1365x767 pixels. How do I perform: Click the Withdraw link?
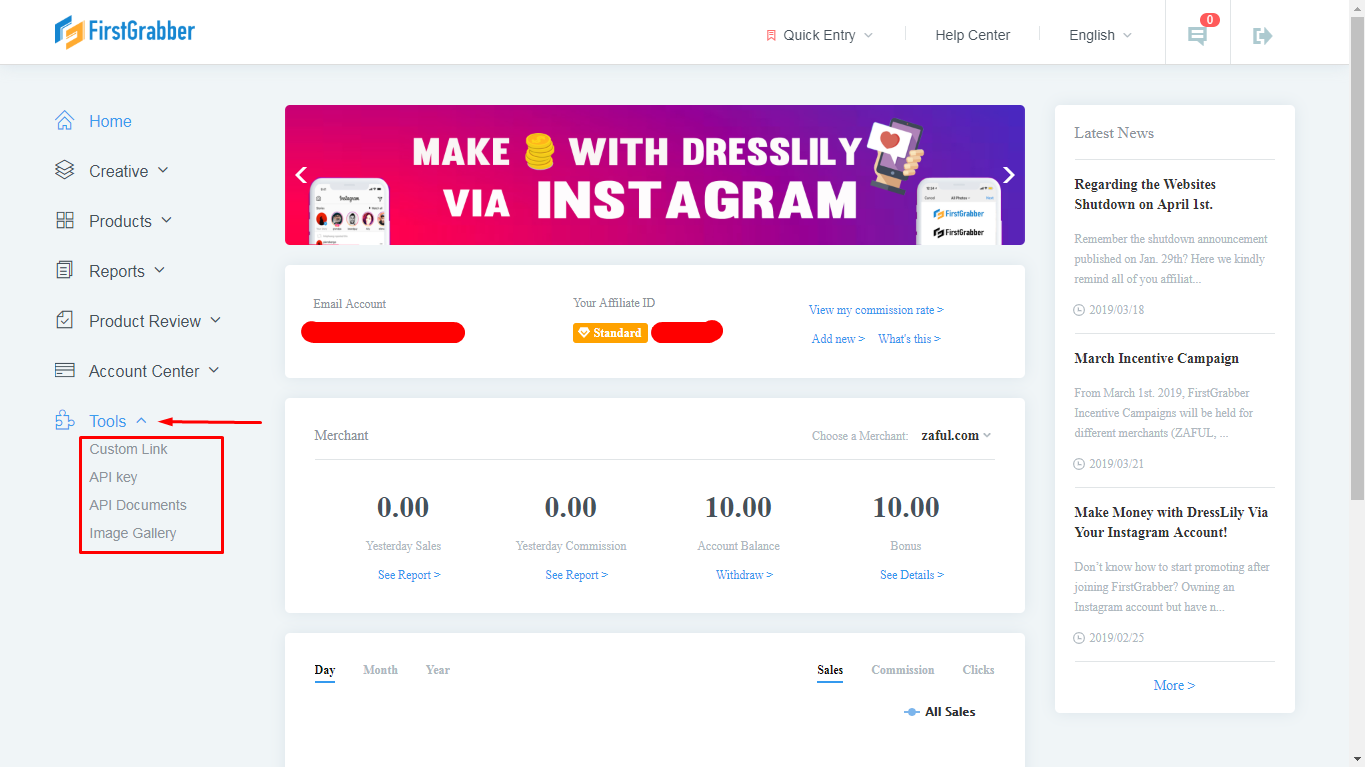point(744,575)
